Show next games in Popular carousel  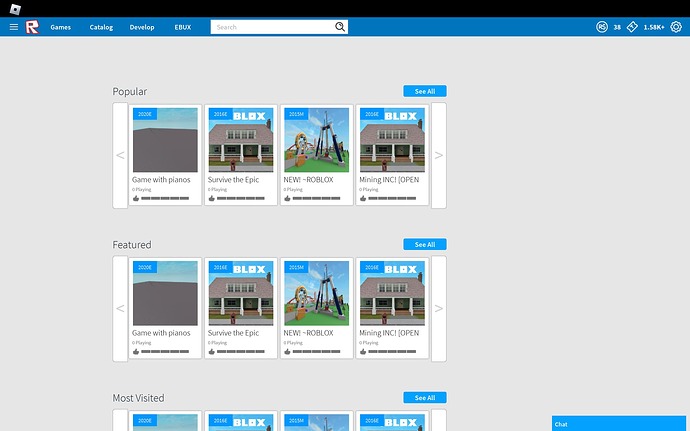click(439, 155)
